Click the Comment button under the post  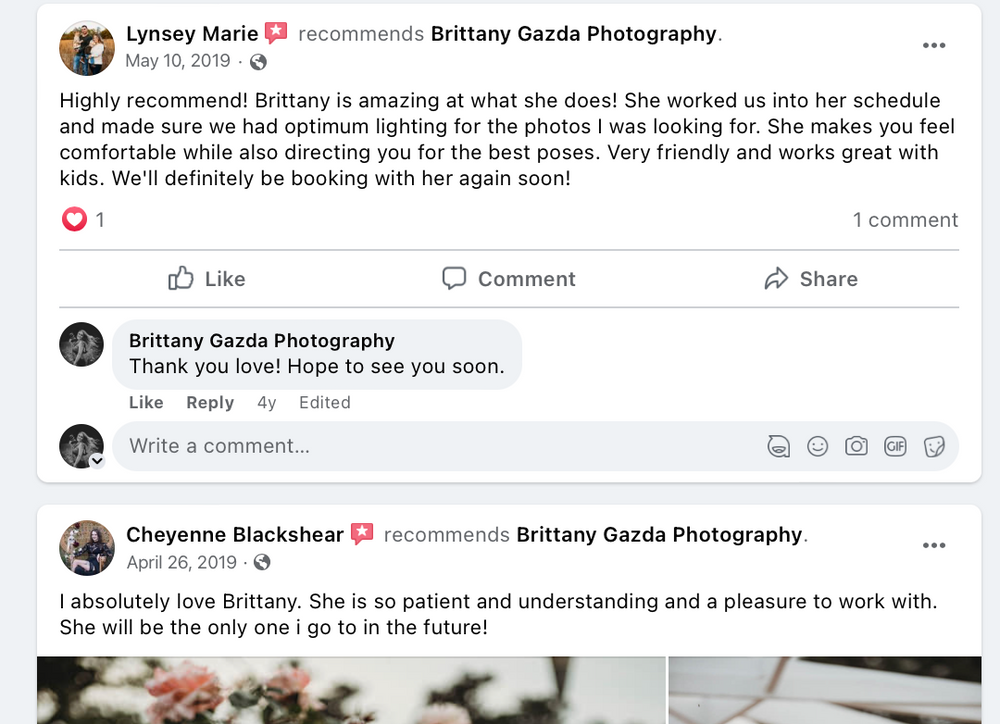click(x=509, y=279)
